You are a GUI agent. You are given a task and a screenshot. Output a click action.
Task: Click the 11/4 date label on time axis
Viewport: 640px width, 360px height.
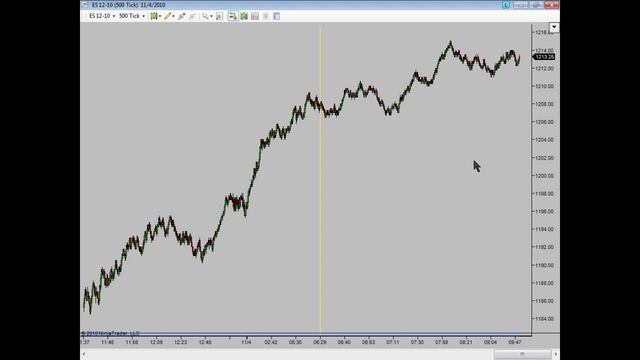(246, 342)
